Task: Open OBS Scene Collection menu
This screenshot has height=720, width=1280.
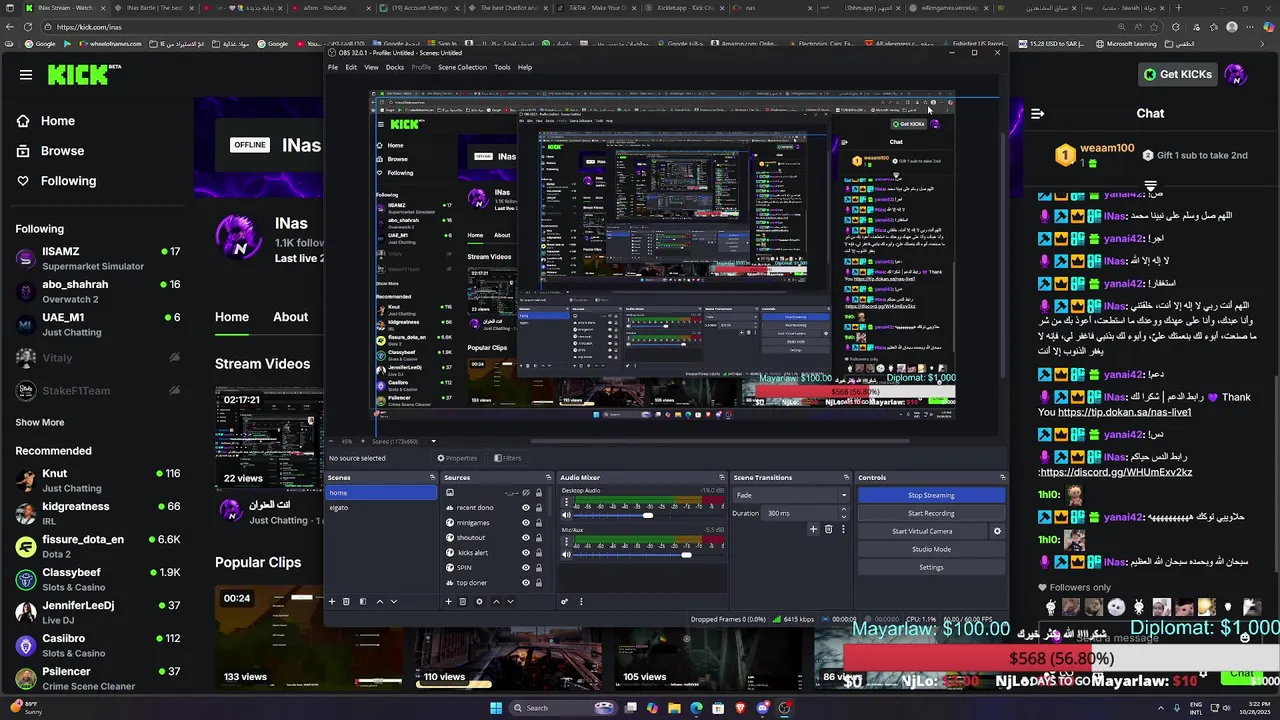Action: click(x=462, y=67)
